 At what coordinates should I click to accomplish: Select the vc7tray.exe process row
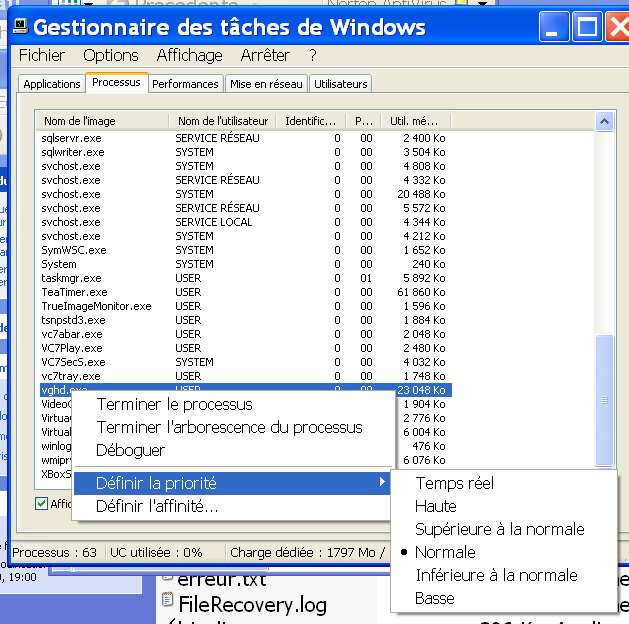point(246,376)
